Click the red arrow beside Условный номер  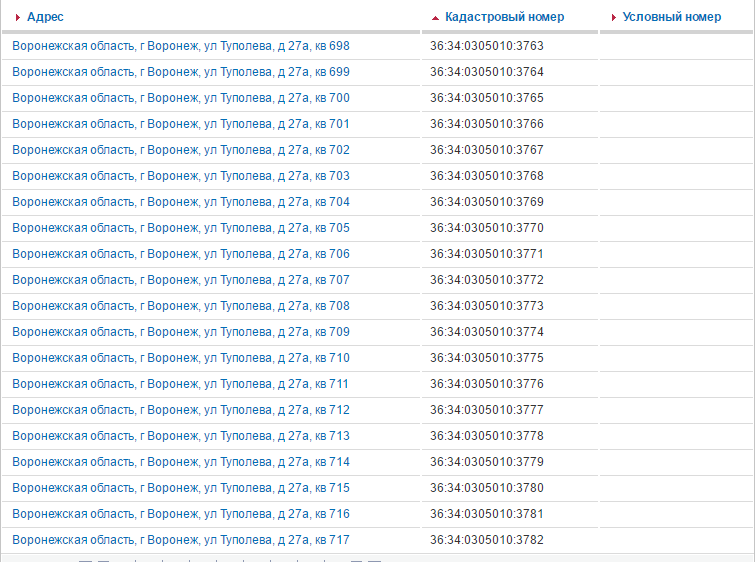[614, 18]
